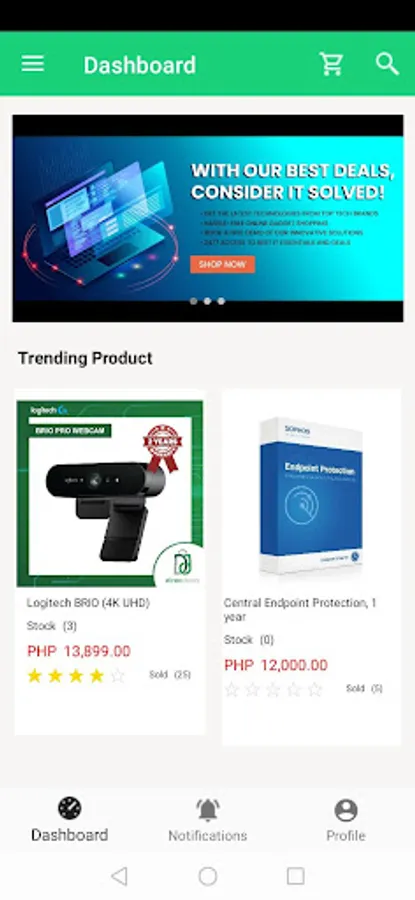This screenshot has width=415, height=900.
Task: Open Central Endpoint Protection, 1 year title
Action: tap(300, 610)
